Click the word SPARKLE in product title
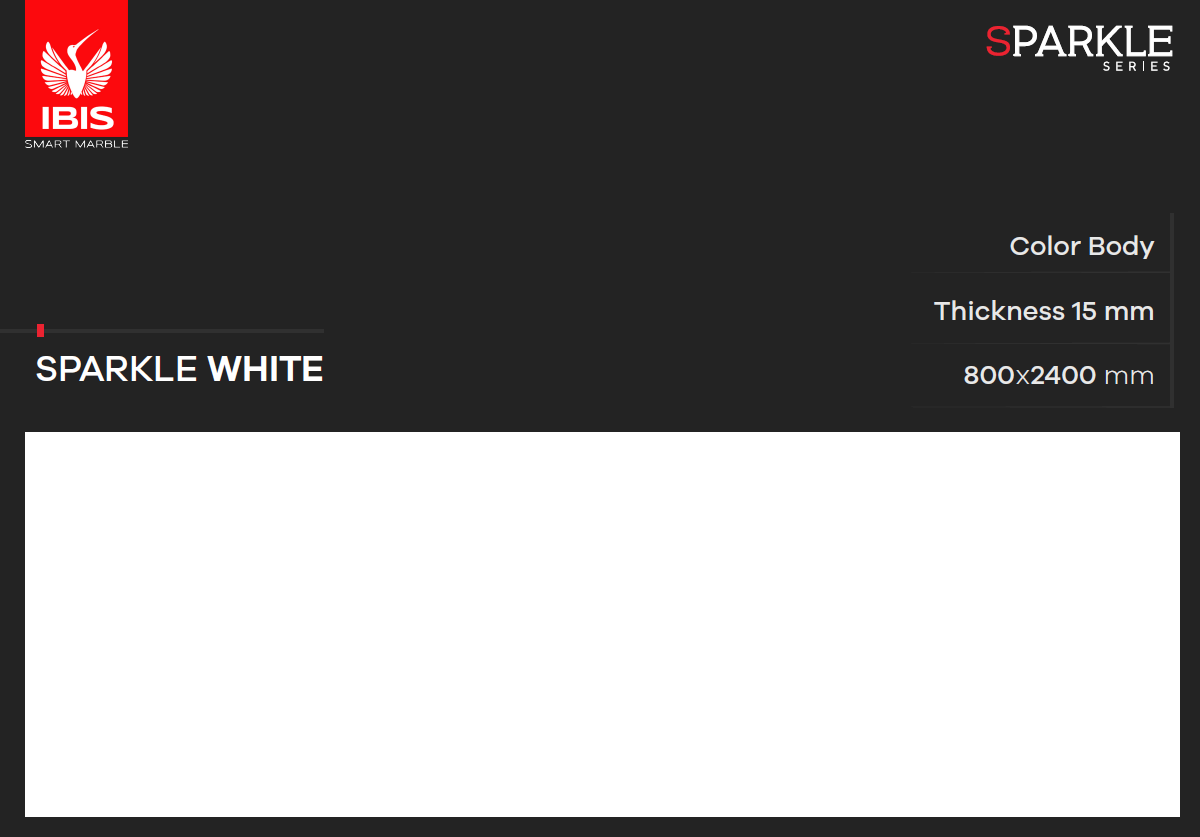1200x837 pixels. click(x=116, y=369)
